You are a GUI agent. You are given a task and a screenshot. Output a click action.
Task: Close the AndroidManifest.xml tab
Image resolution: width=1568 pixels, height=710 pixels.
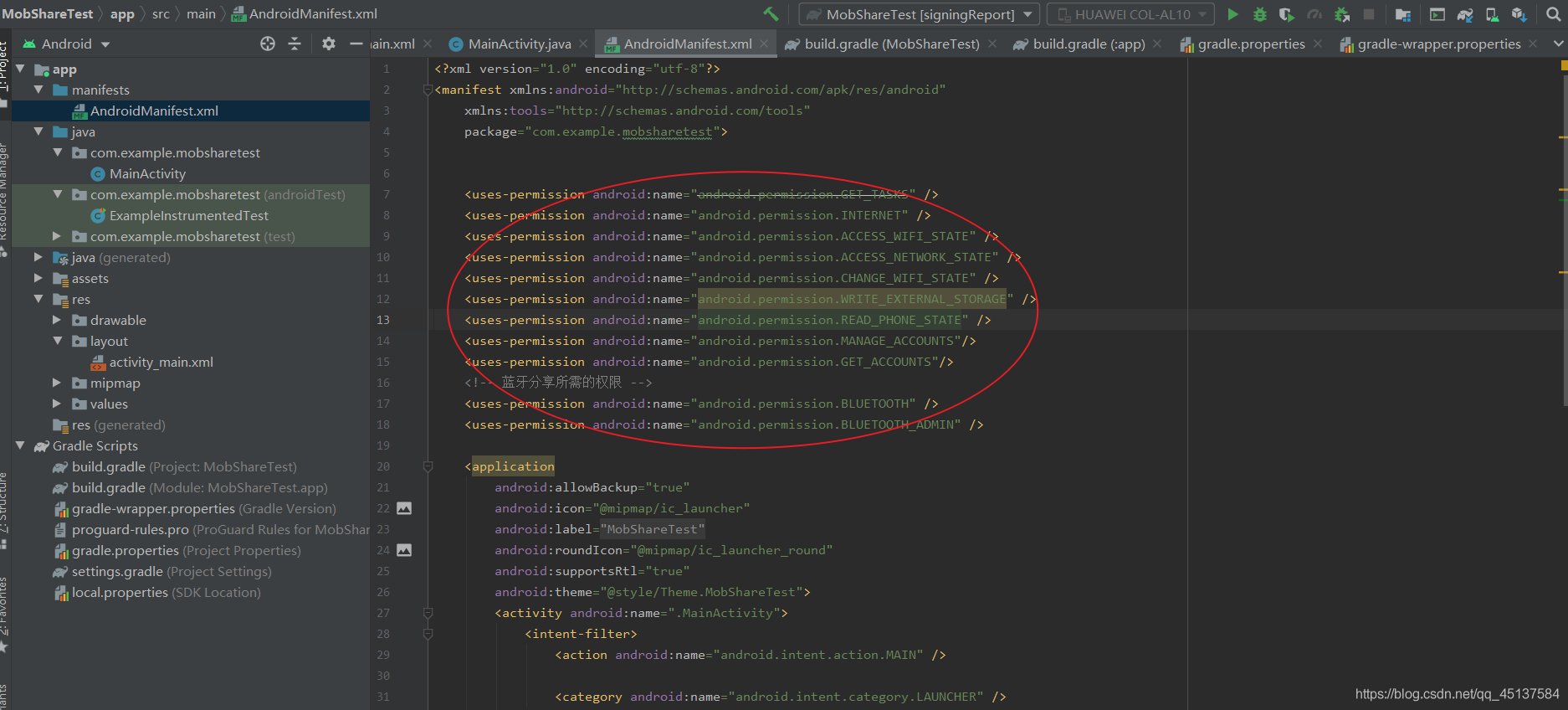[764, 44]
